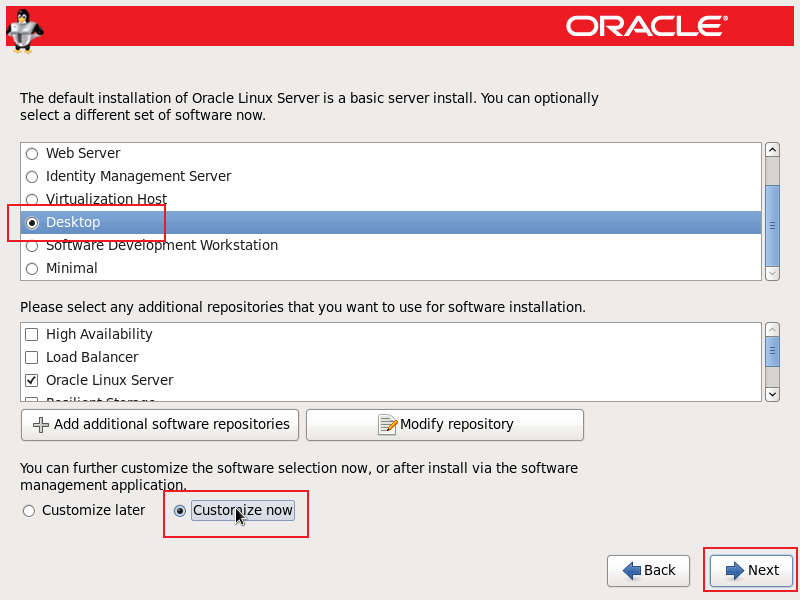Click up arrow of software list scrollbar
Viewport: 800px width, 600px height.
(772, 149)
